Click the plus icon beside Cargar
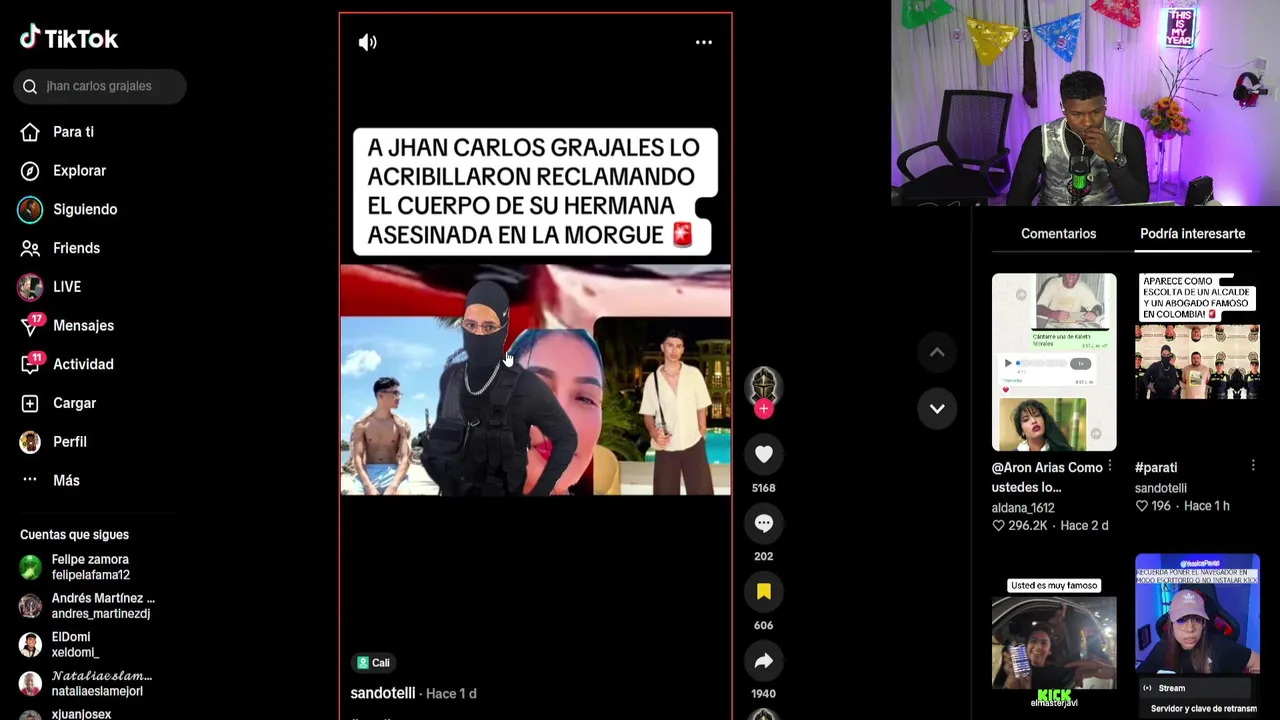The height and width of the screenshot is (720, 1280). pos(30,403)
